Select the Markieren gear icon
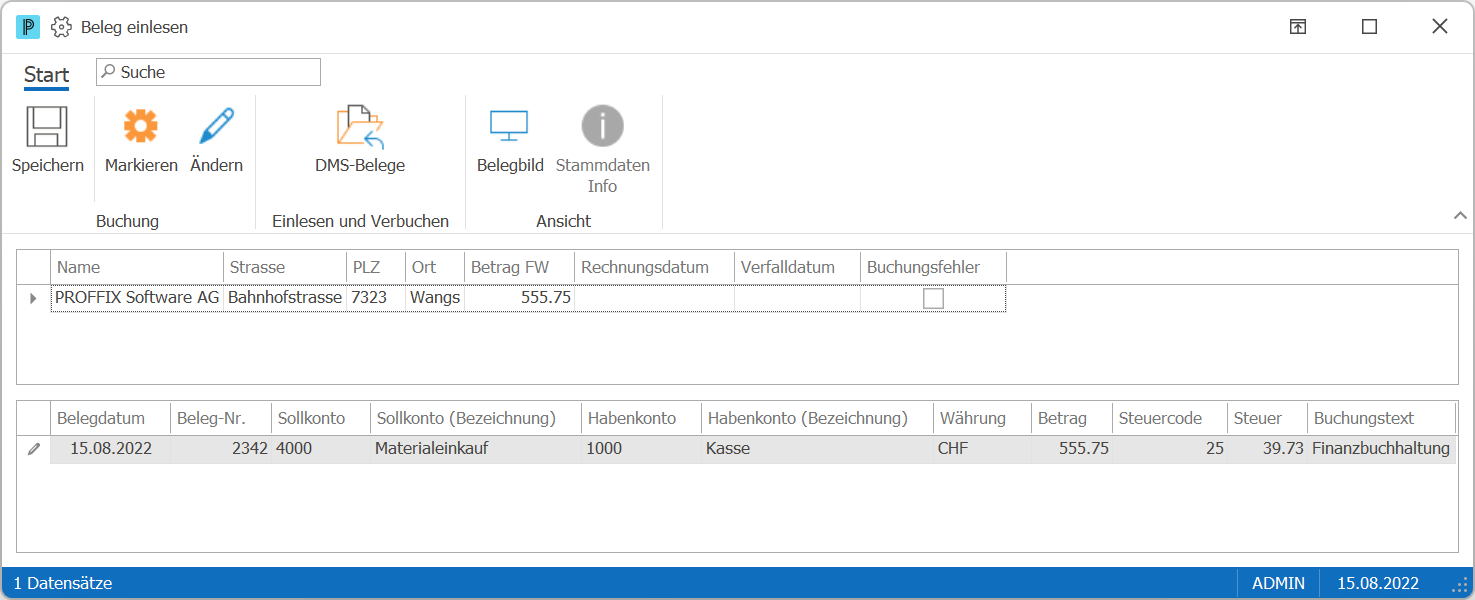Screen dimensions: 1475x600 pyautogui.click(x=141, y=127)
